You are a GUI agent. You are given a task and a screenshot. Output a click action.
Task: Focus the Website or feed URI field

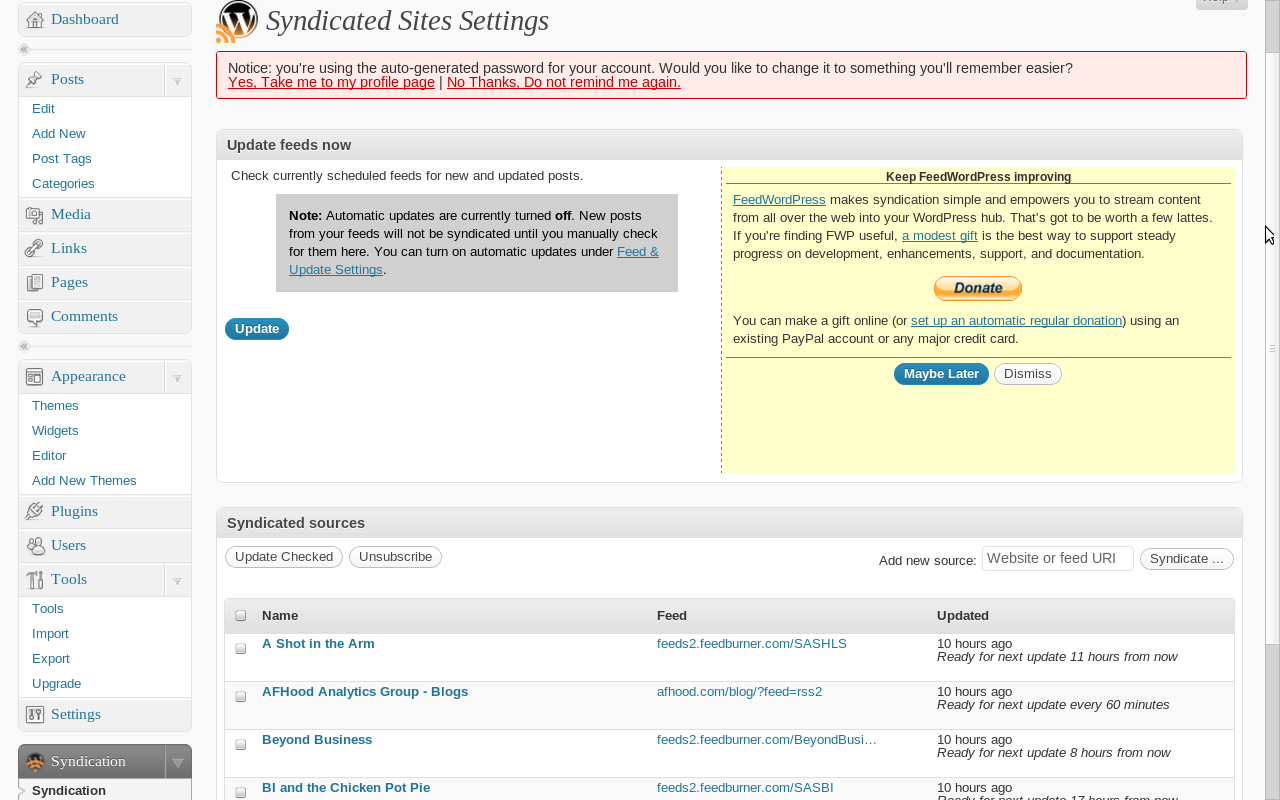[x=1057, y=559]
